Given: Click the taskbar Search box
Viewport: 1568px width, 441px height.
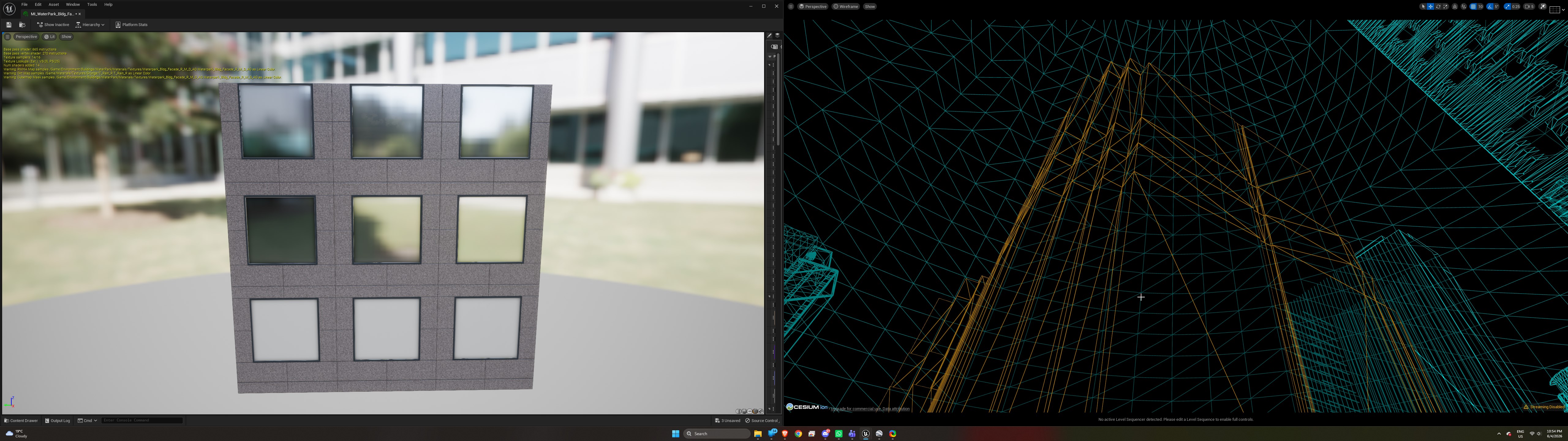Looking at the screenshot, I should point(717,434).
